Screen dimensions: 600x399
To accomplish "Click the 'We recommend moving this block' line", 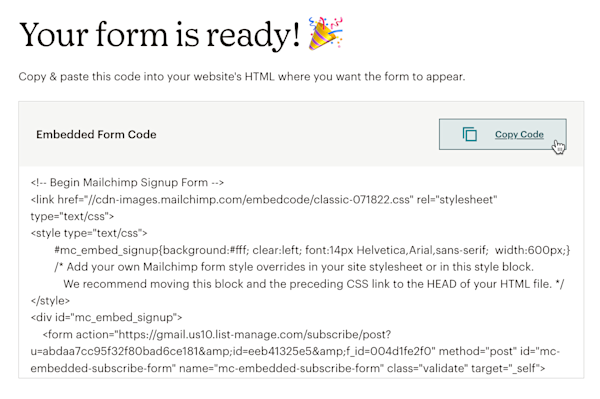I will coord(313,284).
